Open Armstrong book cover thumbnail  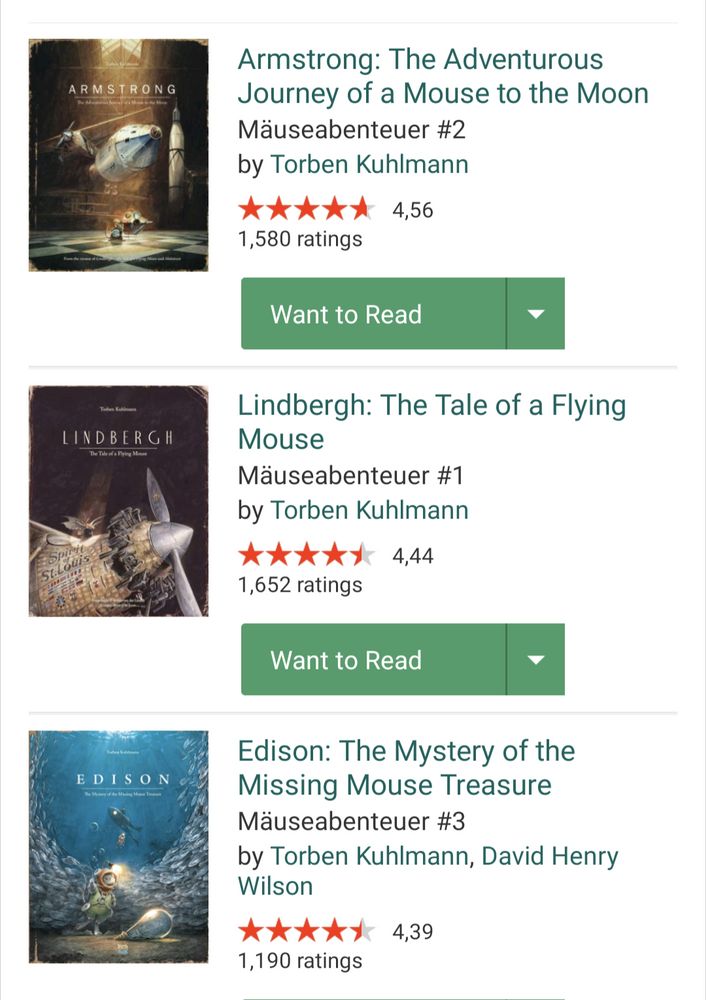click(x=118, y=155)
